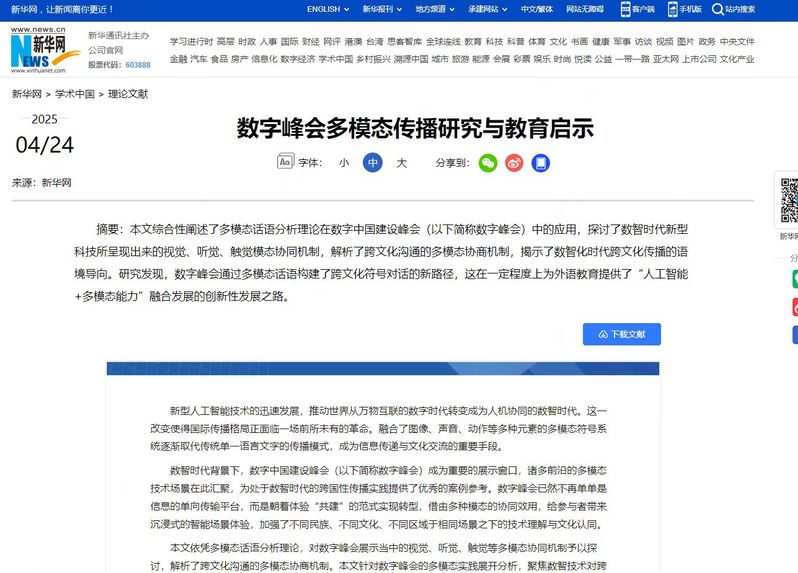Open stock code 603888 link
798x573 pixels.
click(x=138, y=65)
